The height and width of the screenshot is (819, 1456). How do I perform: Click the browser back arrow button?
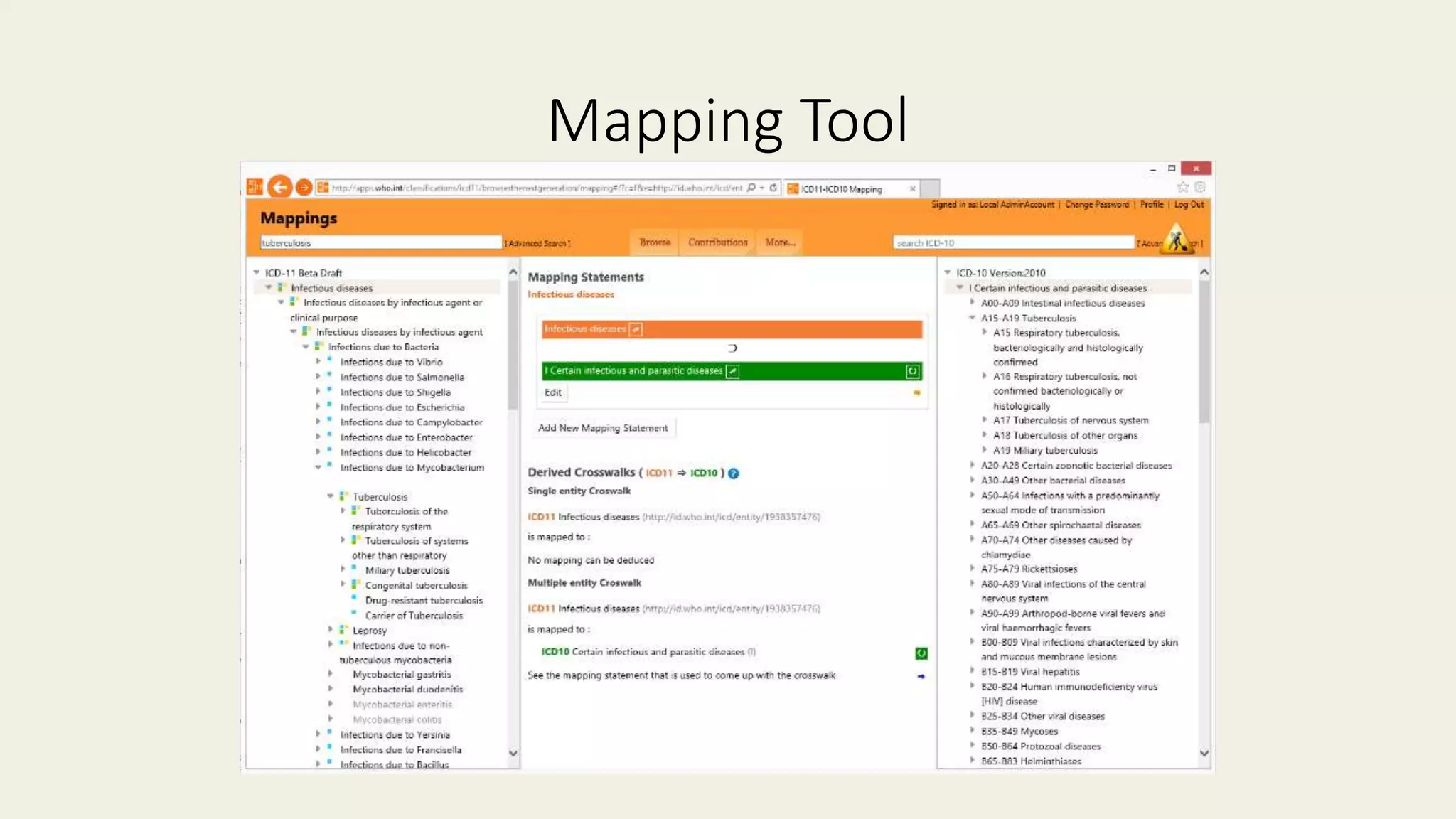280,187
